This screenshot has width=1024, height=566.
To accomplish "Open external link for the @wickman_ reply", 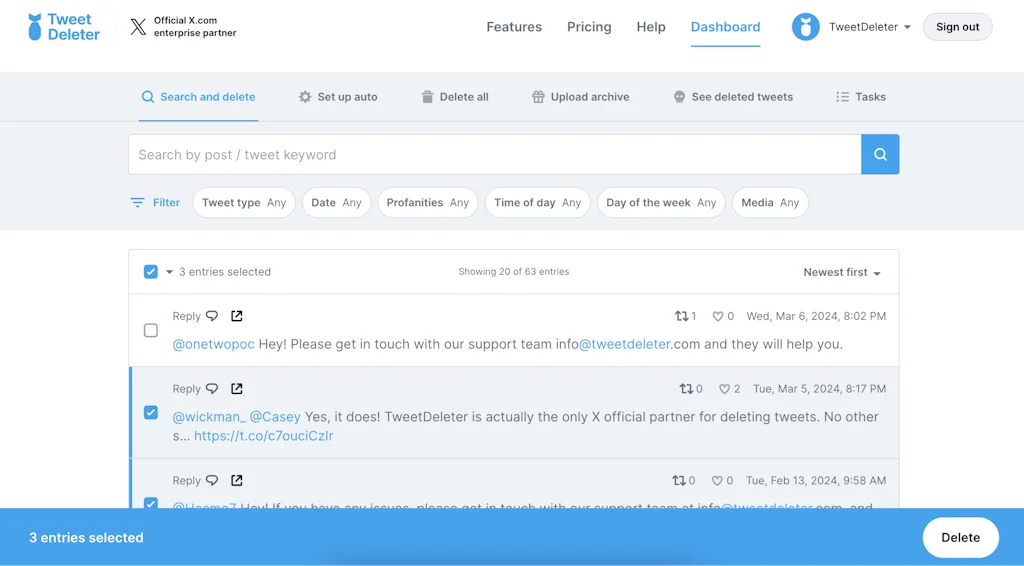I will coord(236,388).
